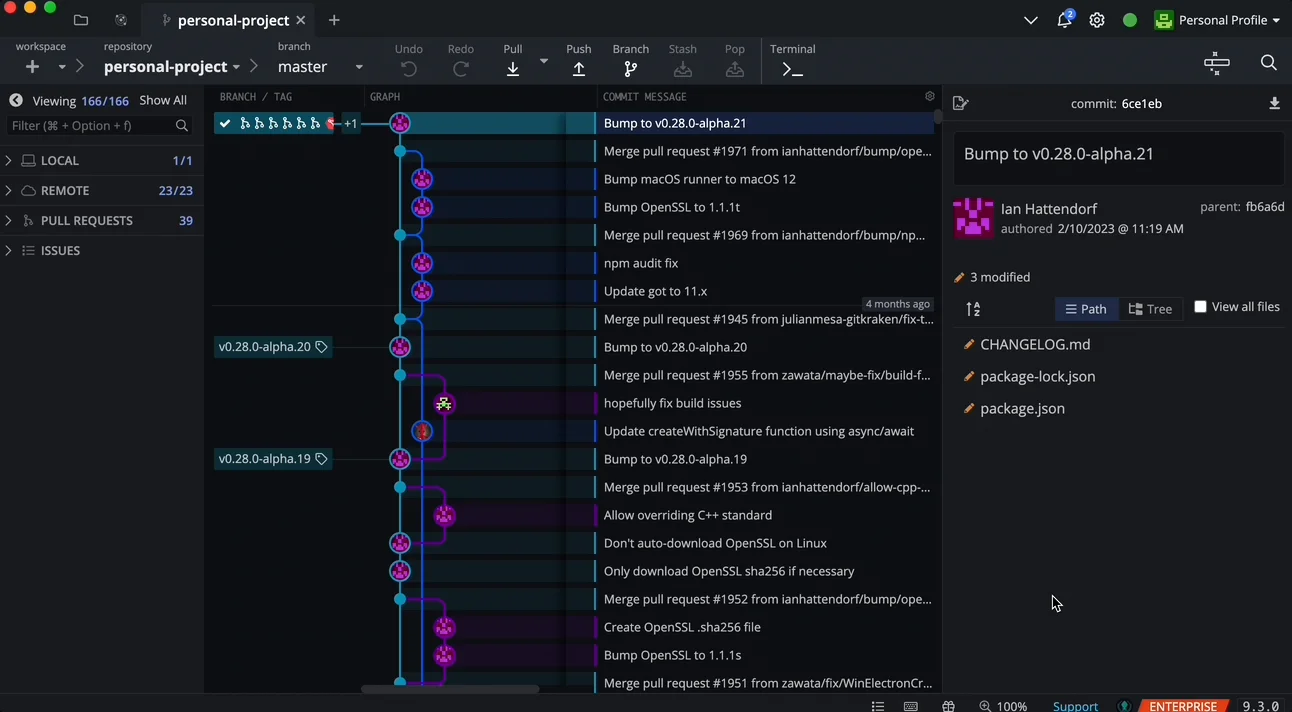Screen dimensions: 1292x712
Task: Click the Pull toolbar icon
Action: pyautogui.click(x=513, y=68)
